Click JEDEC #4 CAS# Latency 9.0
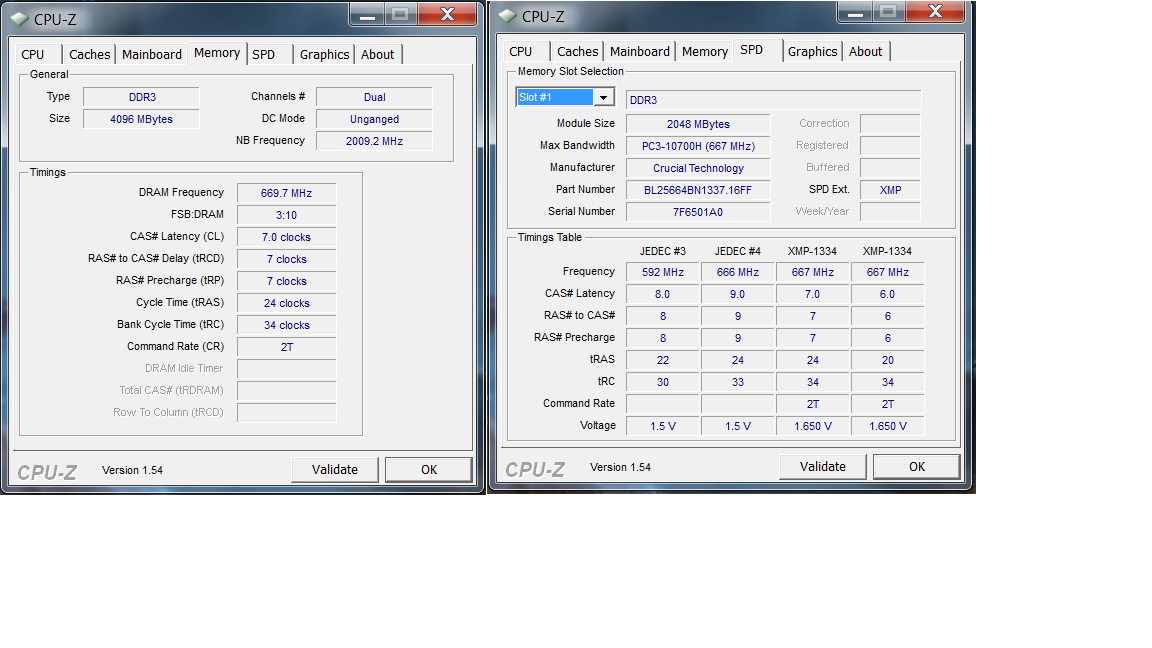Screen dimensions: 1152x648 point(738,295)
